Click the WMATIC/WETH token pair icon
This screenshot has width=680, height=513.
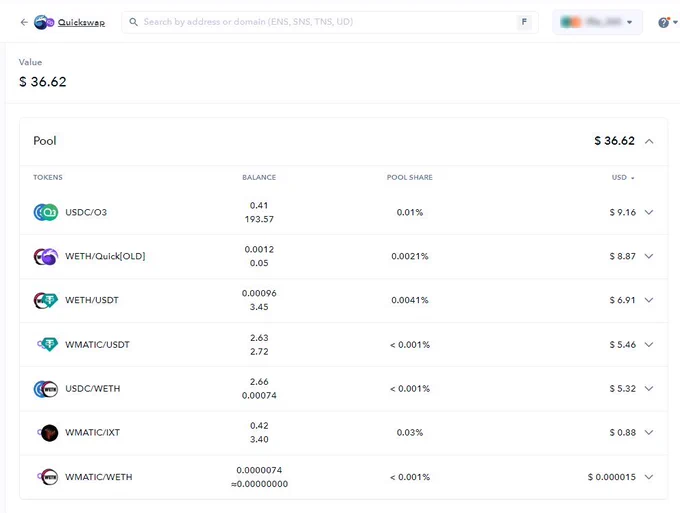[47, 477]
